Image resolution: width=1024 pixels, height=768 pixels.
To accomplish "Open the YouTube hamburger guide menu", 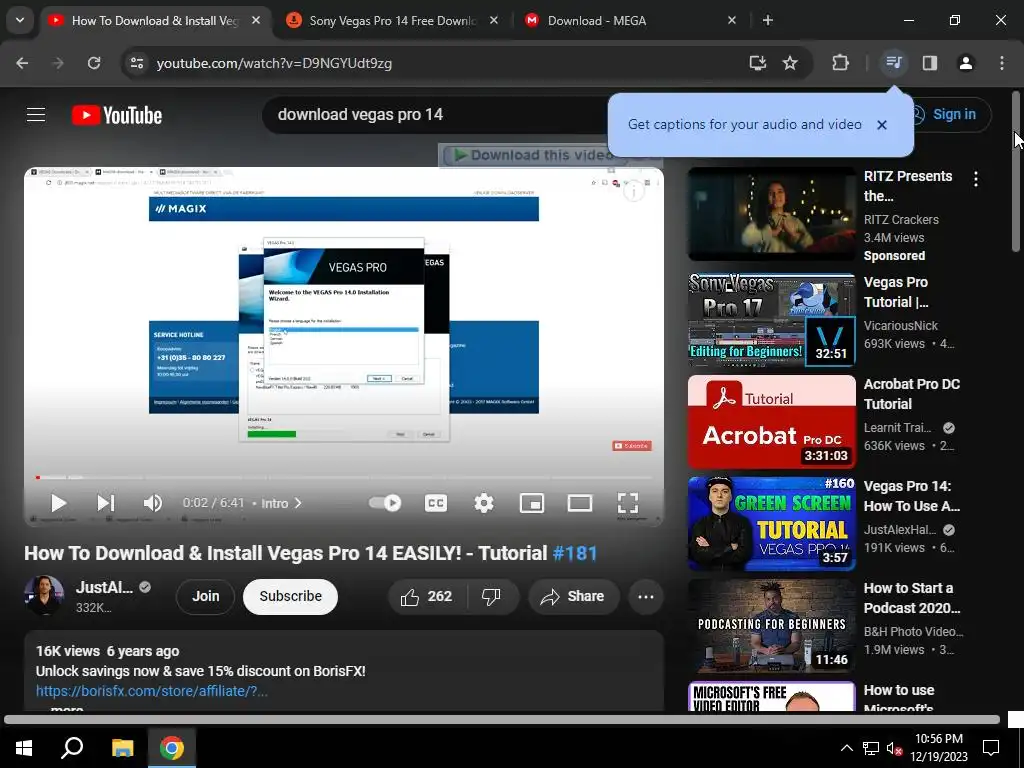I will [36, 115].
